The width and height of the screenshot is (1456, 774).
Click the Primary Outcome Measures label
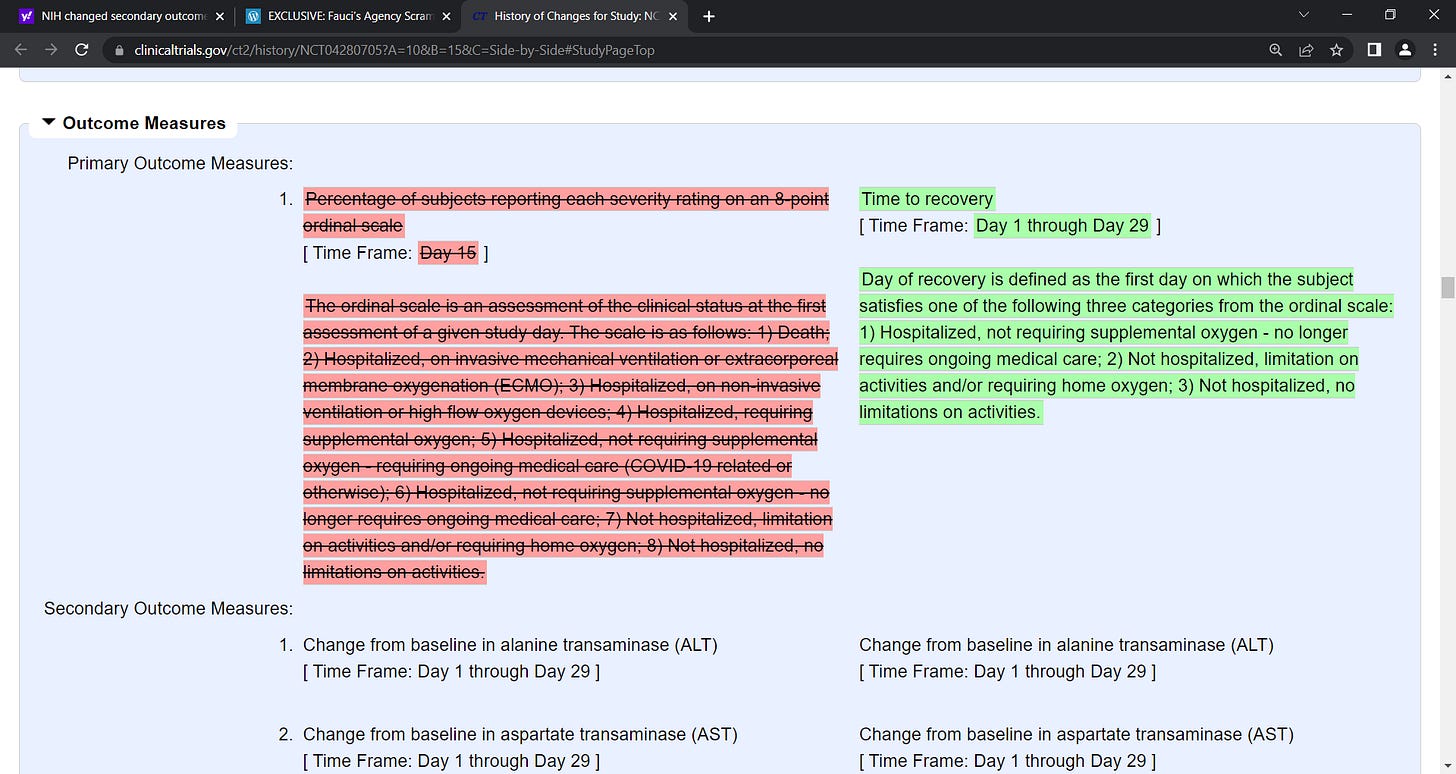click(x=180, y=163)
